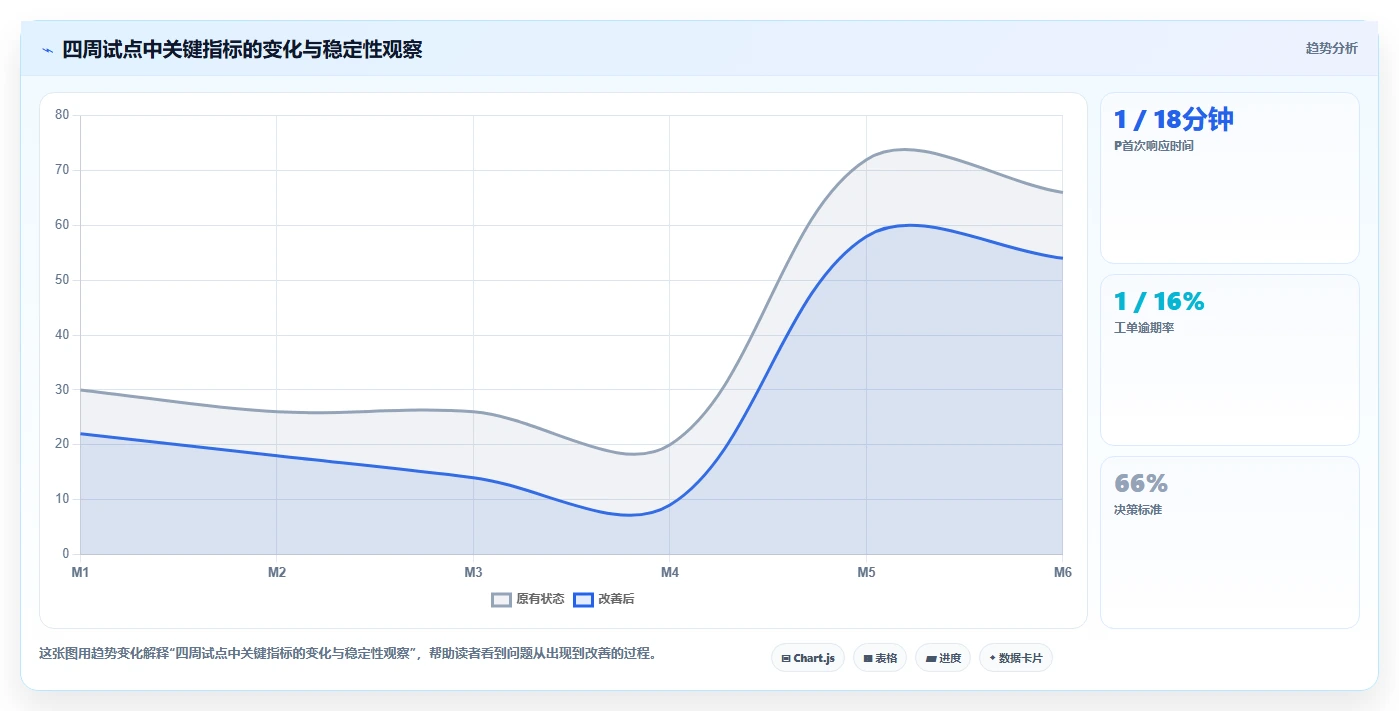Click the chart title 四周试点中关键指标的变化与稳定性观察
The image size is (1399, 711).
point(242,50)
